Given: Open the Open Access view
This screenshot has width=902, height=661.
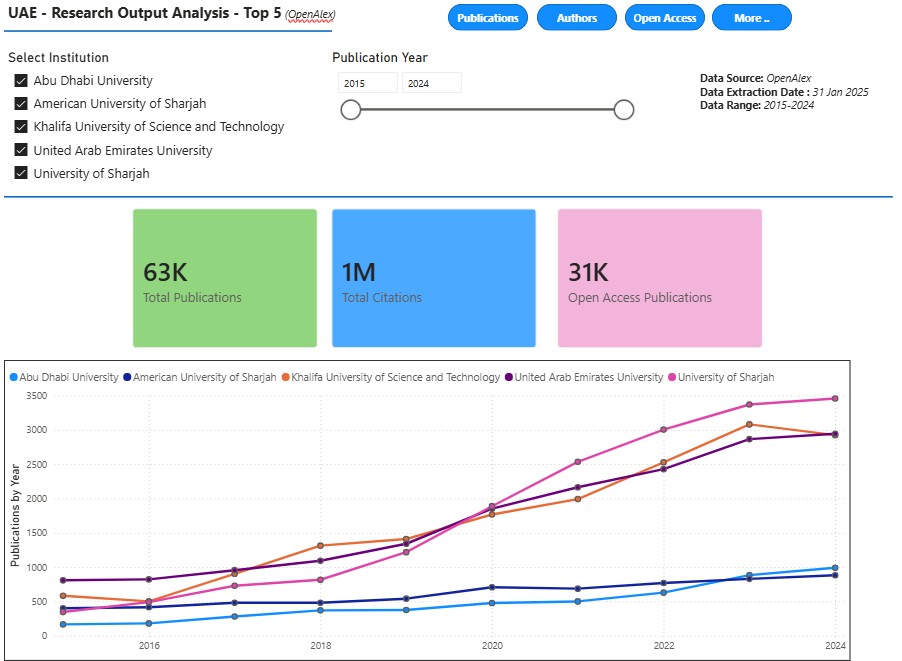Looking at the screenshot, I should point(665,18).
